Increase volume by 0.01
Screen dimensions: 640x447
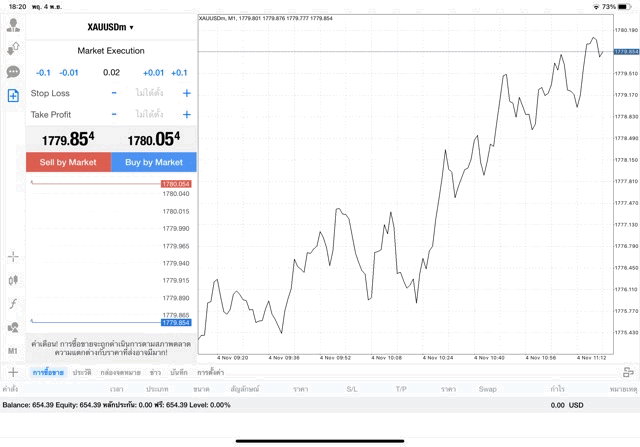pyautogui.click(x=153, y=73)
